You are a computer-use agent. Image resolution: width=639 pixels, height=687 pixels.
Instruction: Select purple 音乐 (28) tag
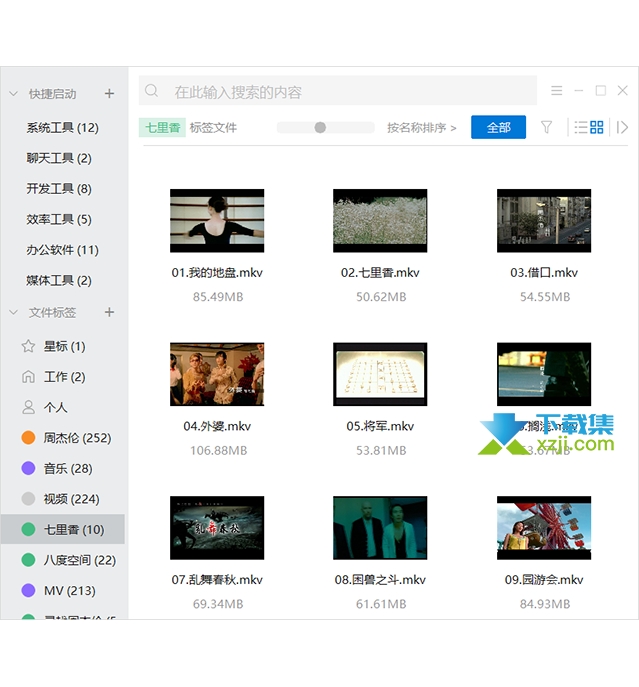click(57, 468)
